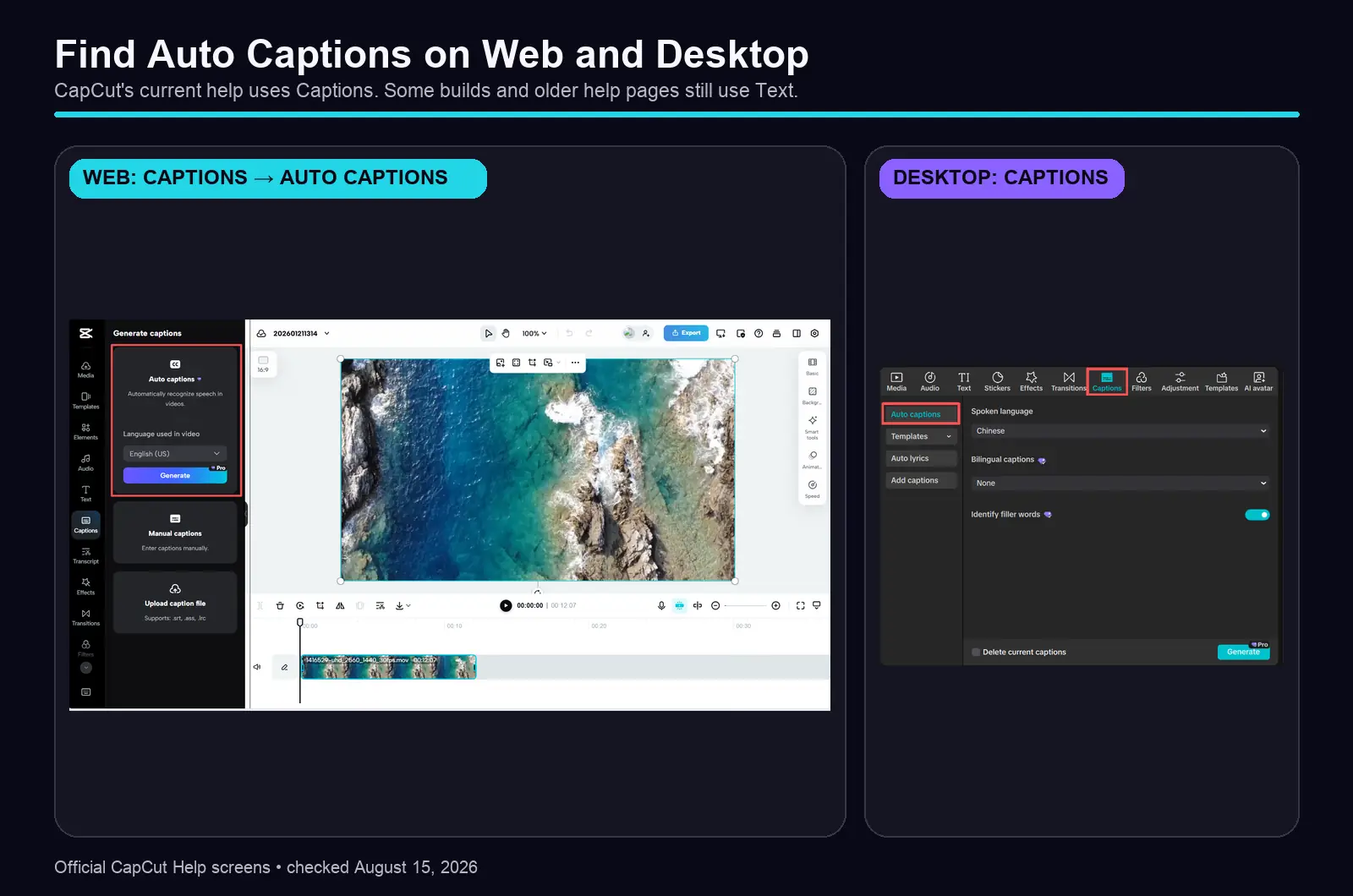Switch to desktop Media tab
This screenshot has width=1353, height=896.
(896, 381)
